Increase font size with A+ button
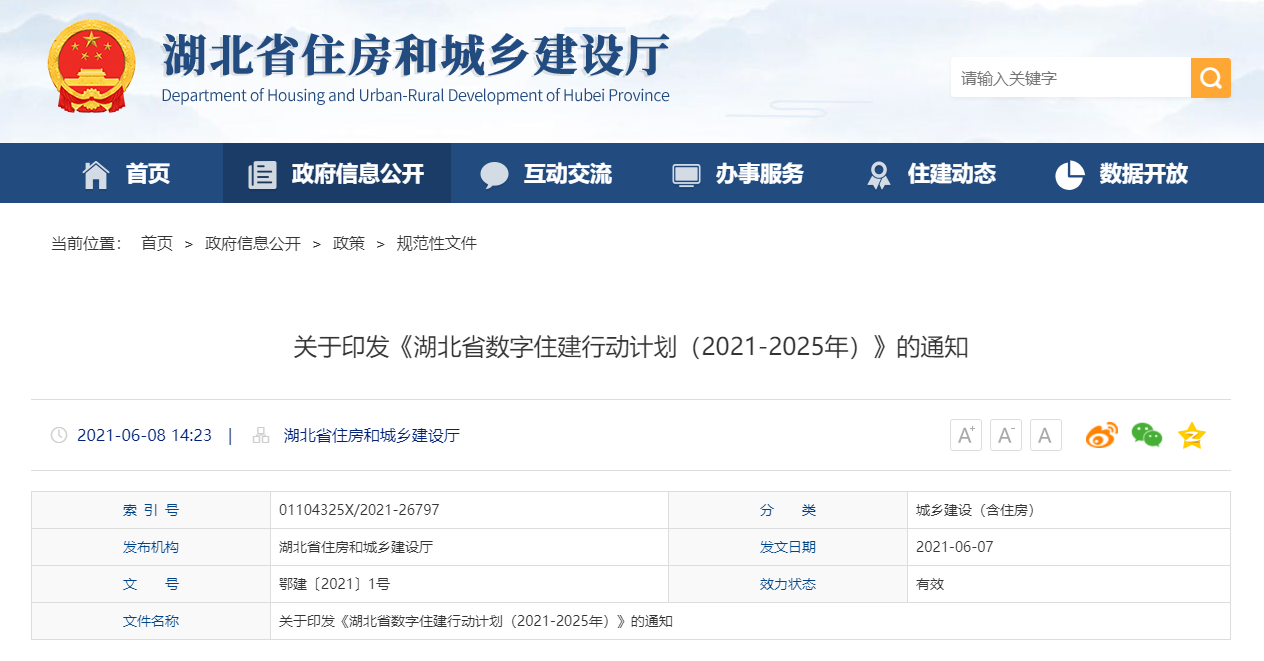Viewport: 1264px width, 661px height. pos(966,435)
